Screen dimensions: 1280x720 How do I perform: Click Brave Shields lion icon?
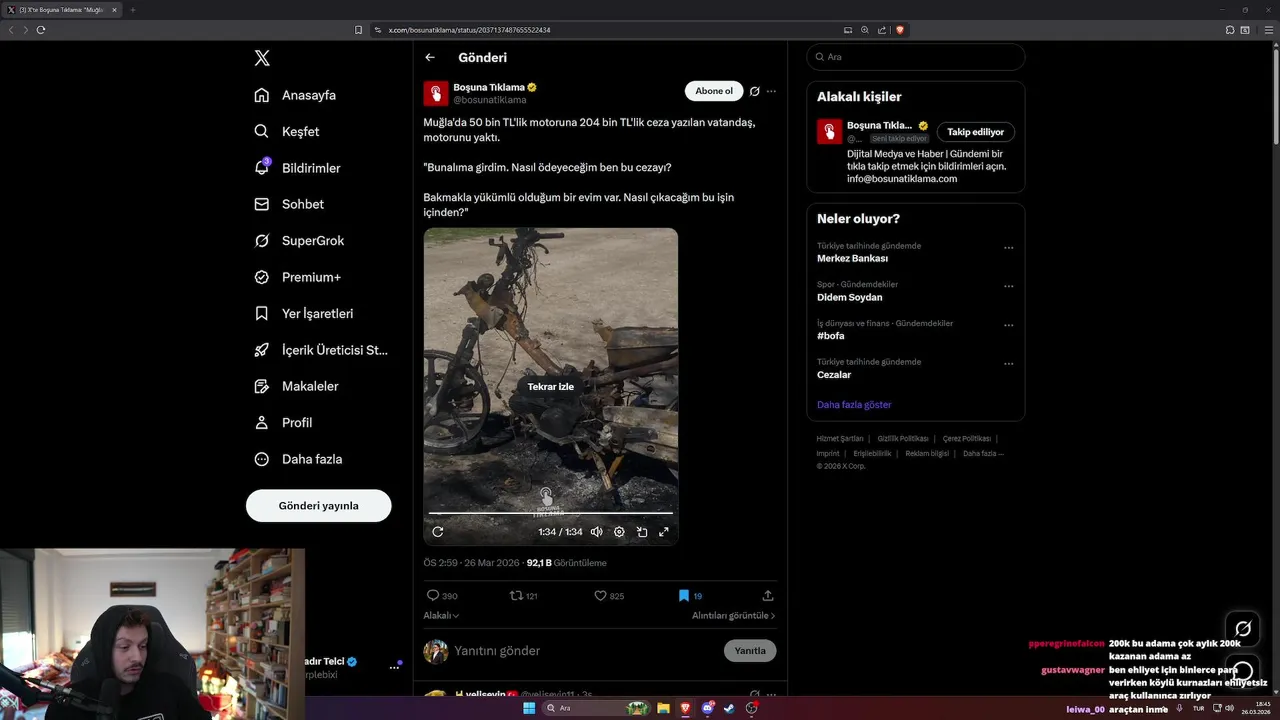pos(900,30)
